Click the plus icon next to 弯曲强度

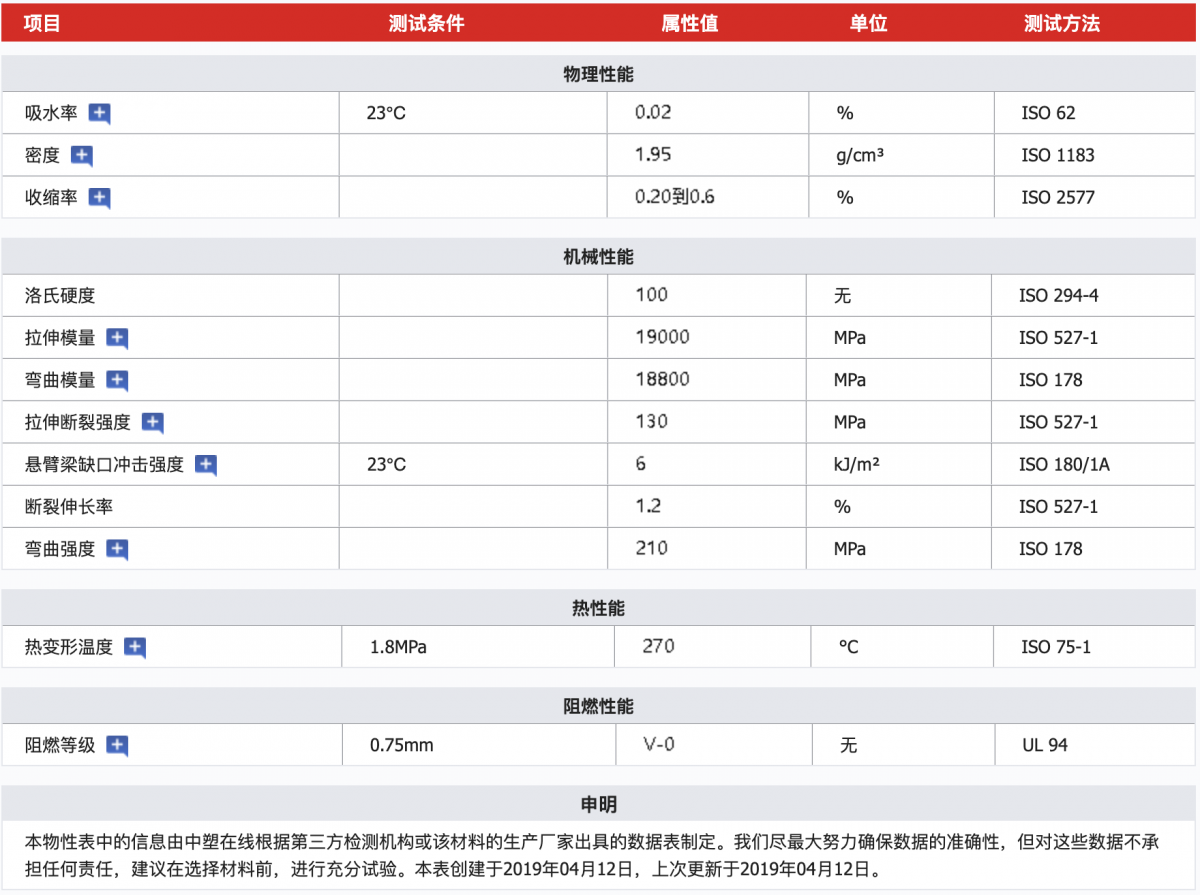click(x=117, y=548)
